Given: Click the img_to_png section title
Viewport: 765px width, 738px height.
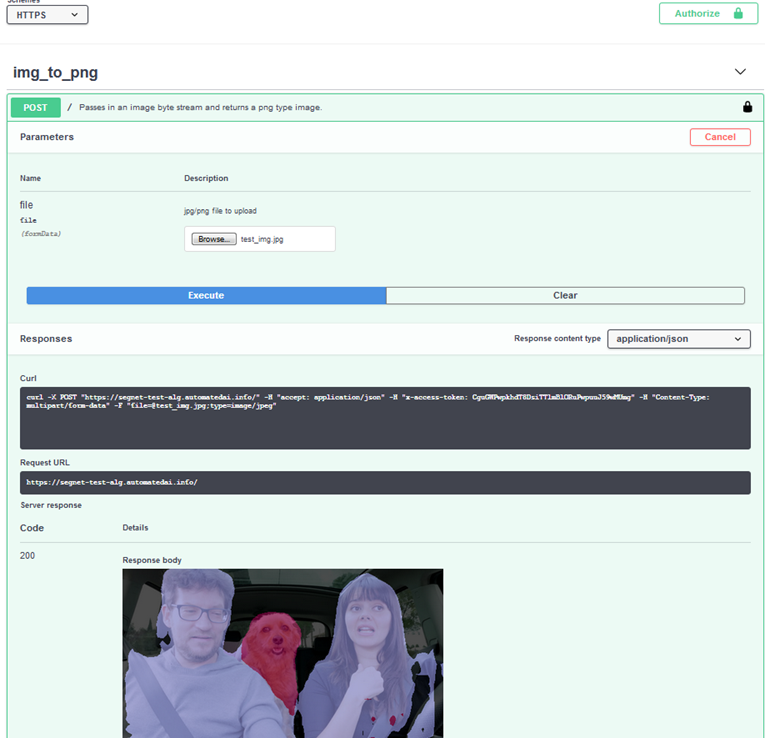Looking at the screenshot, I should [55, 72].
